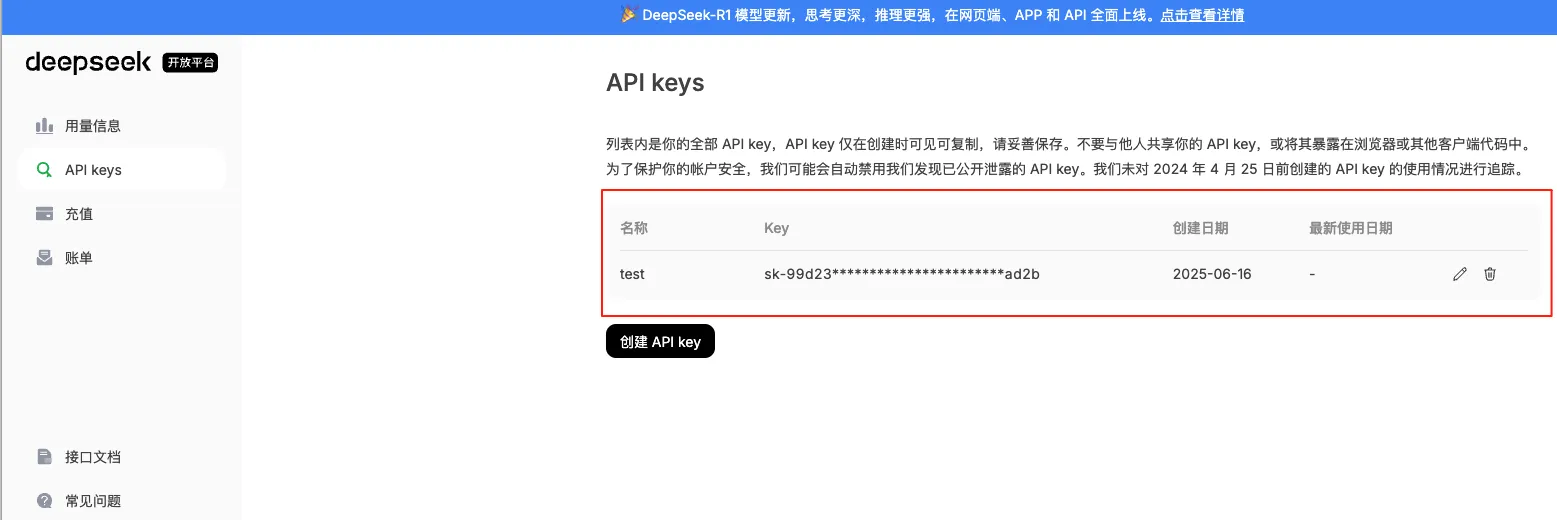Screen dimensions: 1557x520
Task: Click the question mark icon beside 常见问题
Action: pyautogui.click(x=44, y=501)
